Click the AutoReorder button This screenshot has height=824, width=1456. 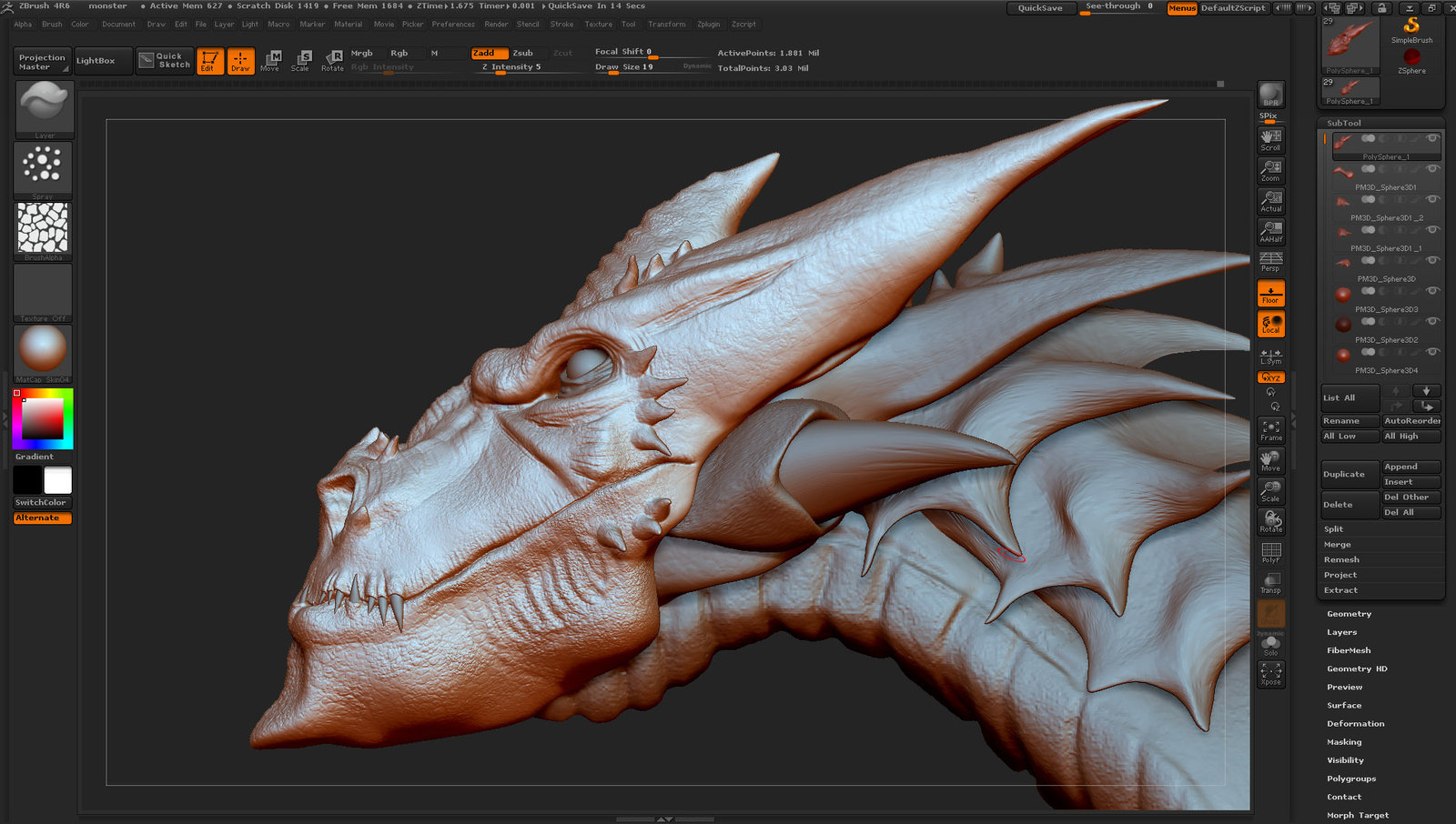coord(1411,421)
